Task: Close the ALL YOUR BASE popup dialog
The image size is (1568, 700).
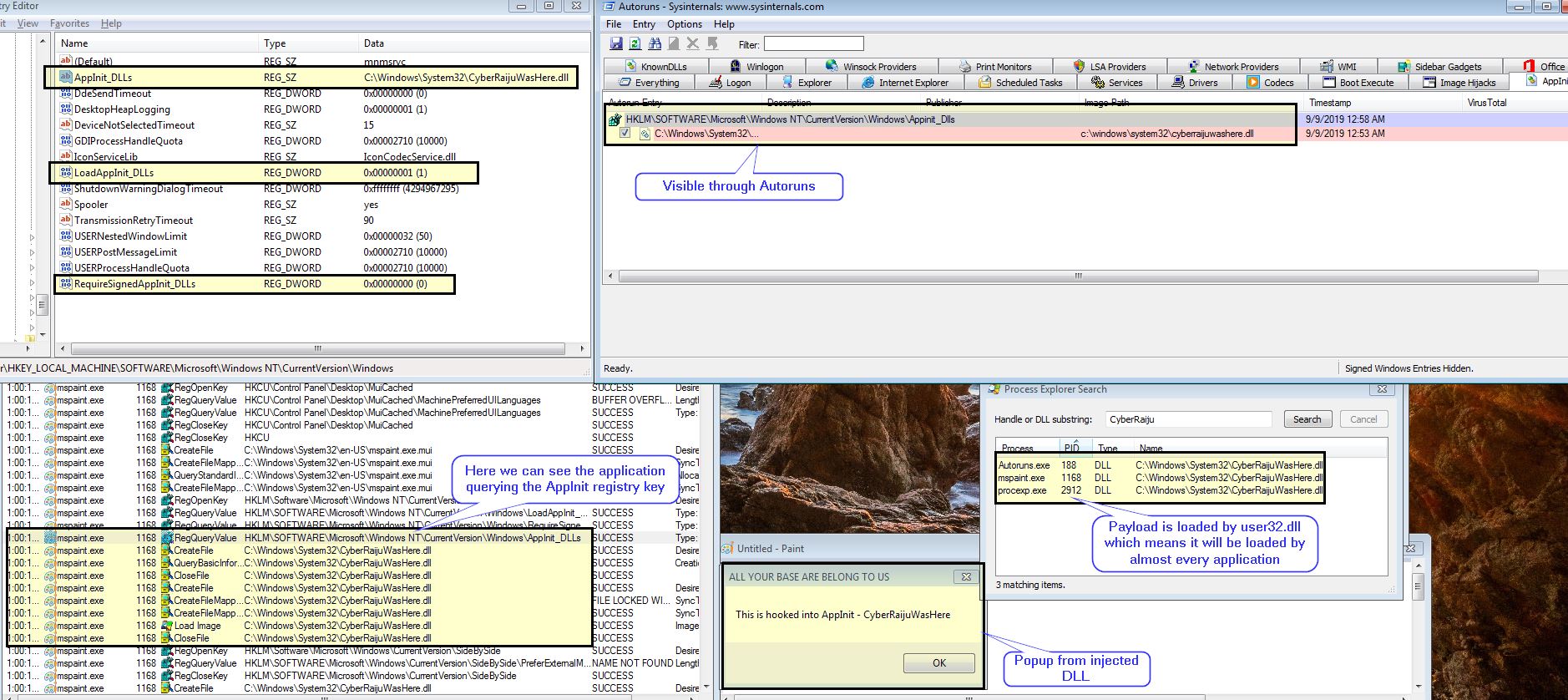Action: [966, 576]
